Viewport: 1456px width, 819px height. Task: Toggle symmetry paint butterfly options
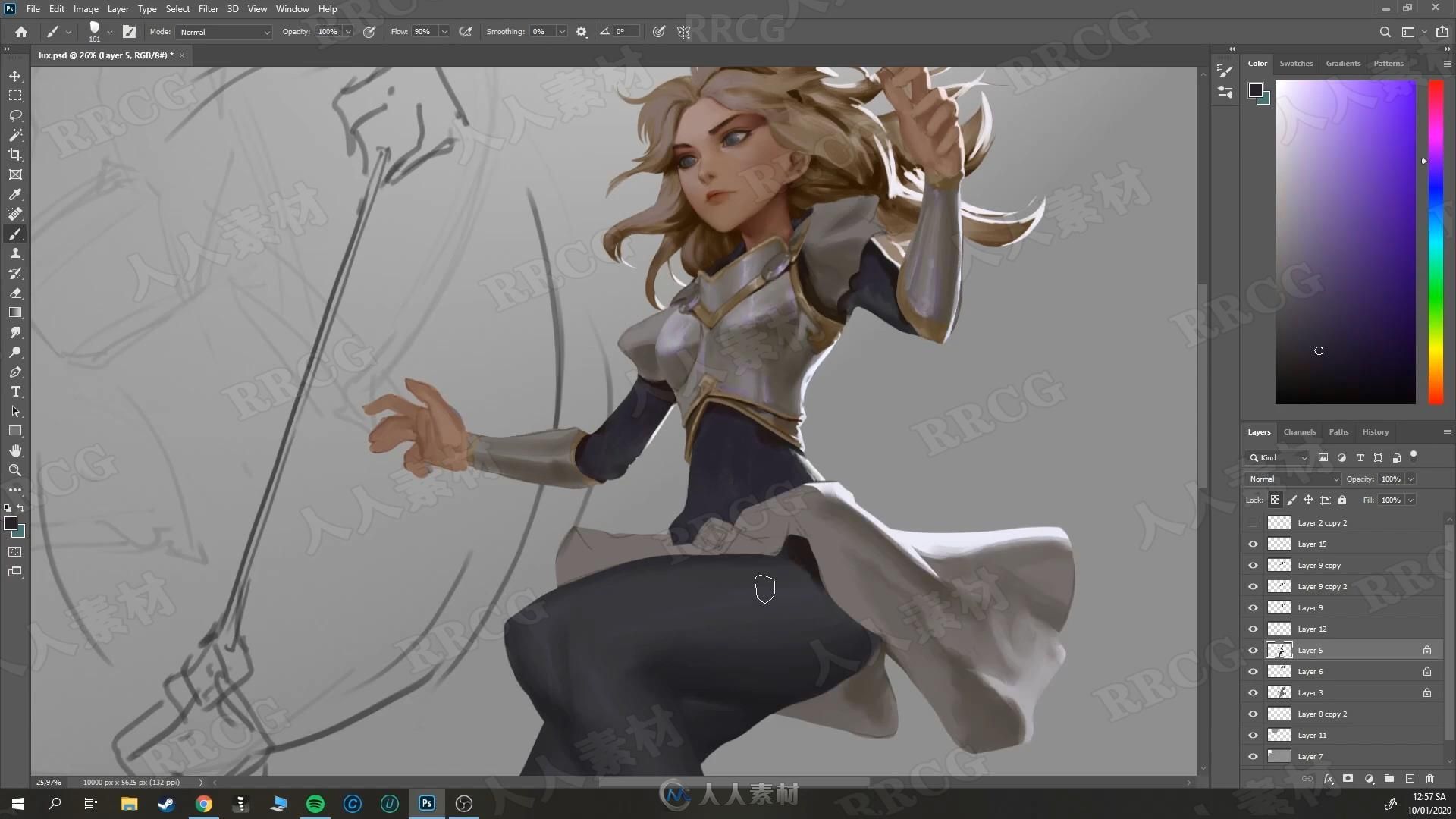click(x=683, y=32)
